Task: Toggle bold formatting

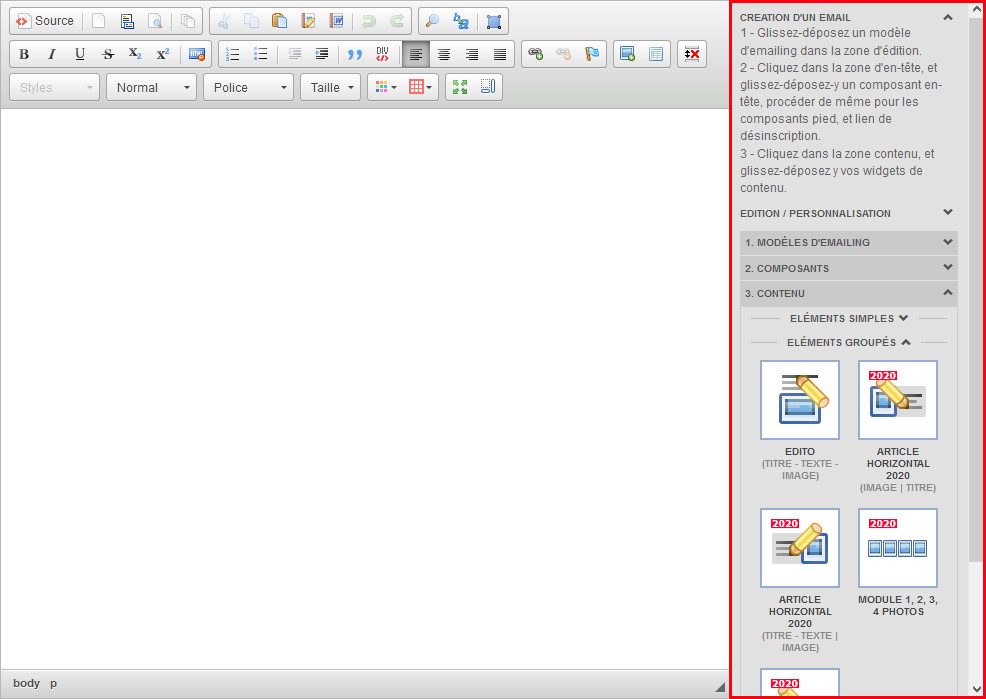Action: (24, 54)
